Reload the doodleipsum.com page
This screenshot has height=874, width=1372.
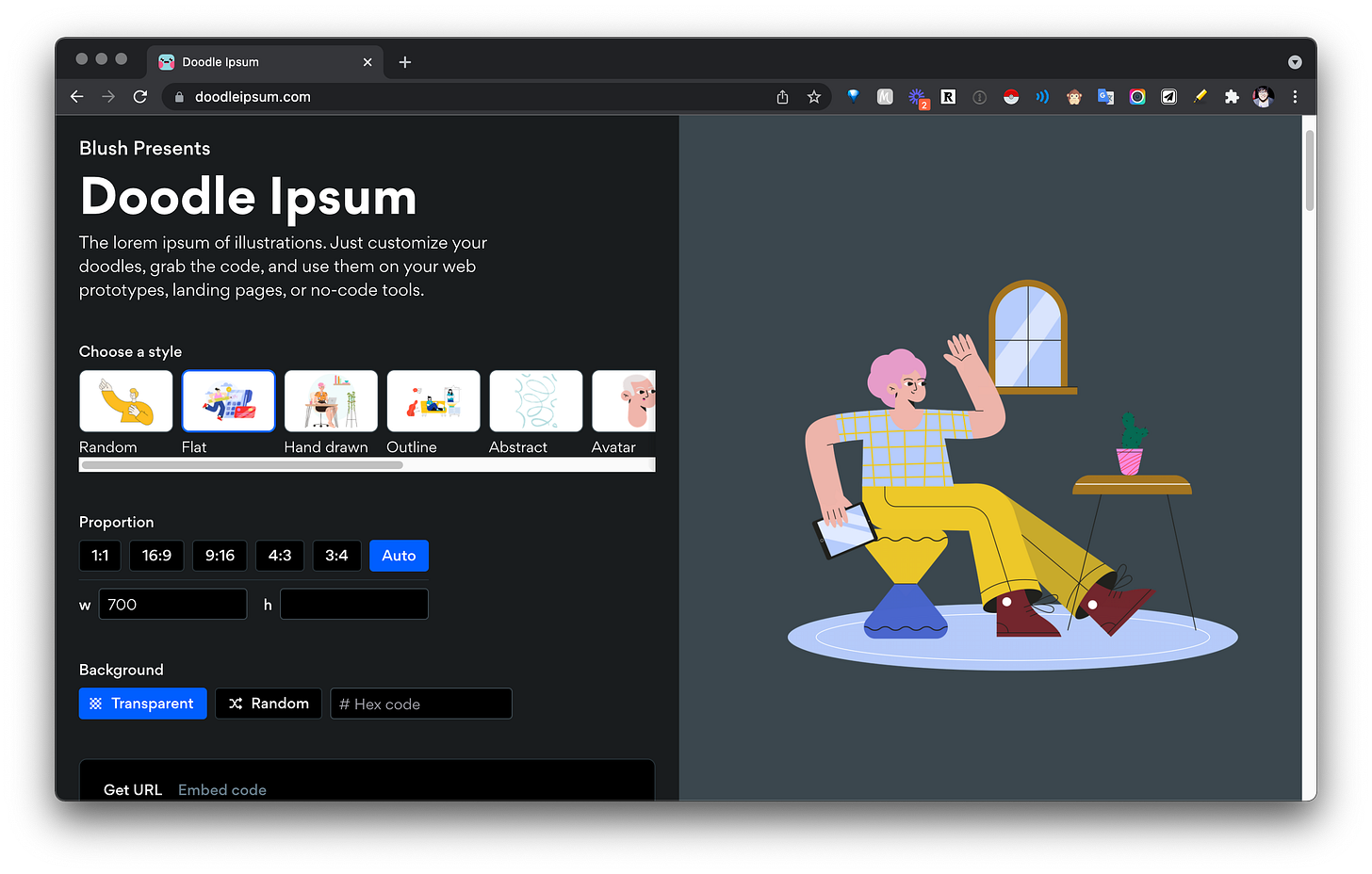140,97
